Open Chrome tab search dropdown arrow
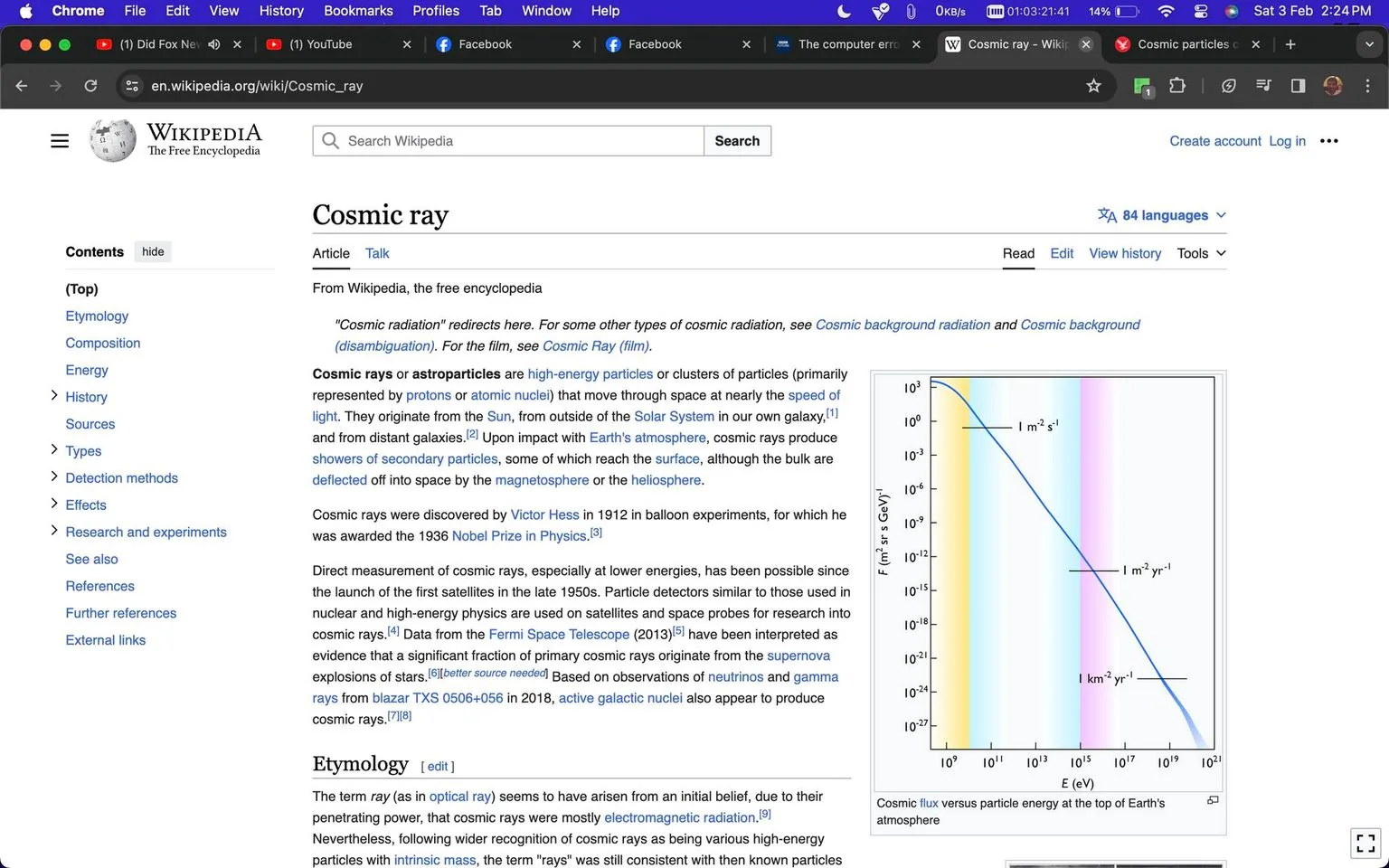 click(1368, 44)
